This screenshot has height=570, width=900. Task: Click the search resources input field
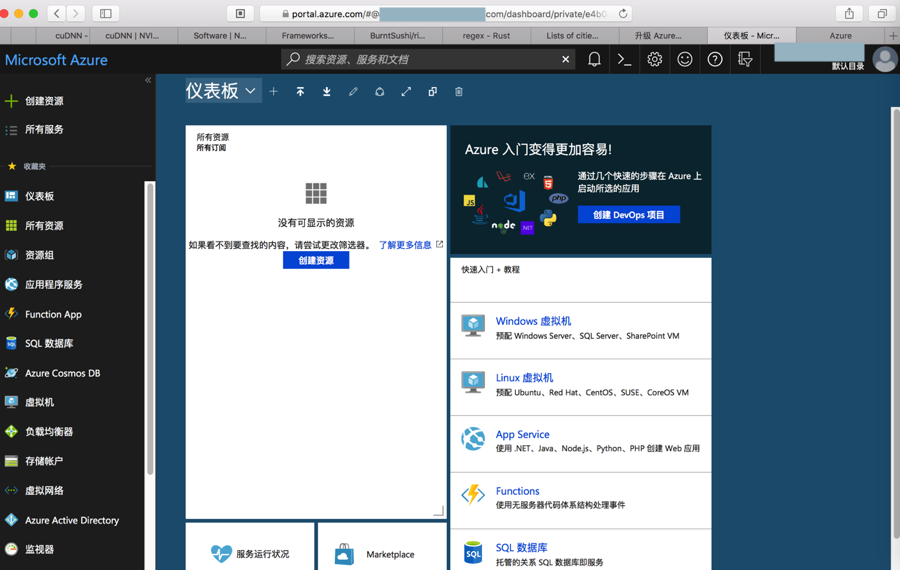click(x=428, y=59)
